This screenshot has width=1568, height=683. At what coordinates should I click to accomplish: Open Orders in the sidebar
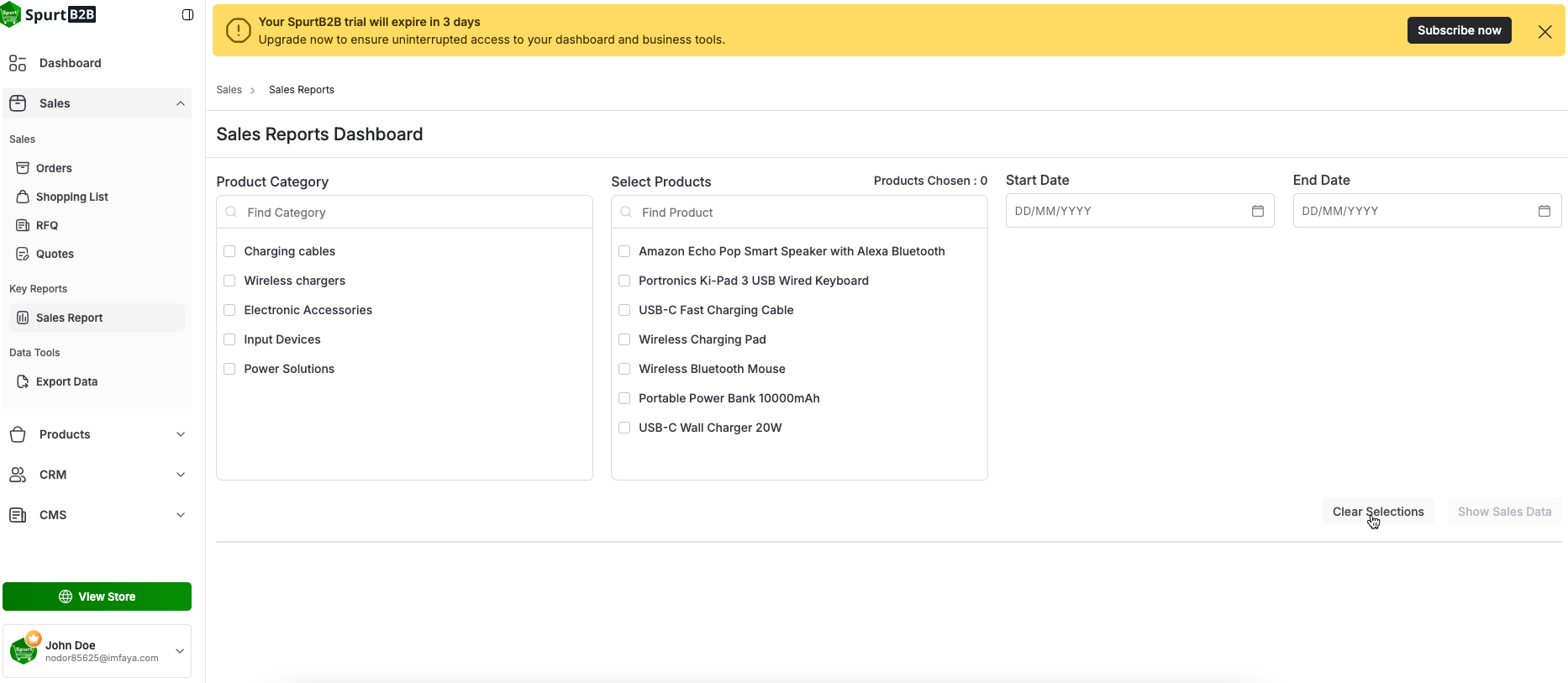97,168
